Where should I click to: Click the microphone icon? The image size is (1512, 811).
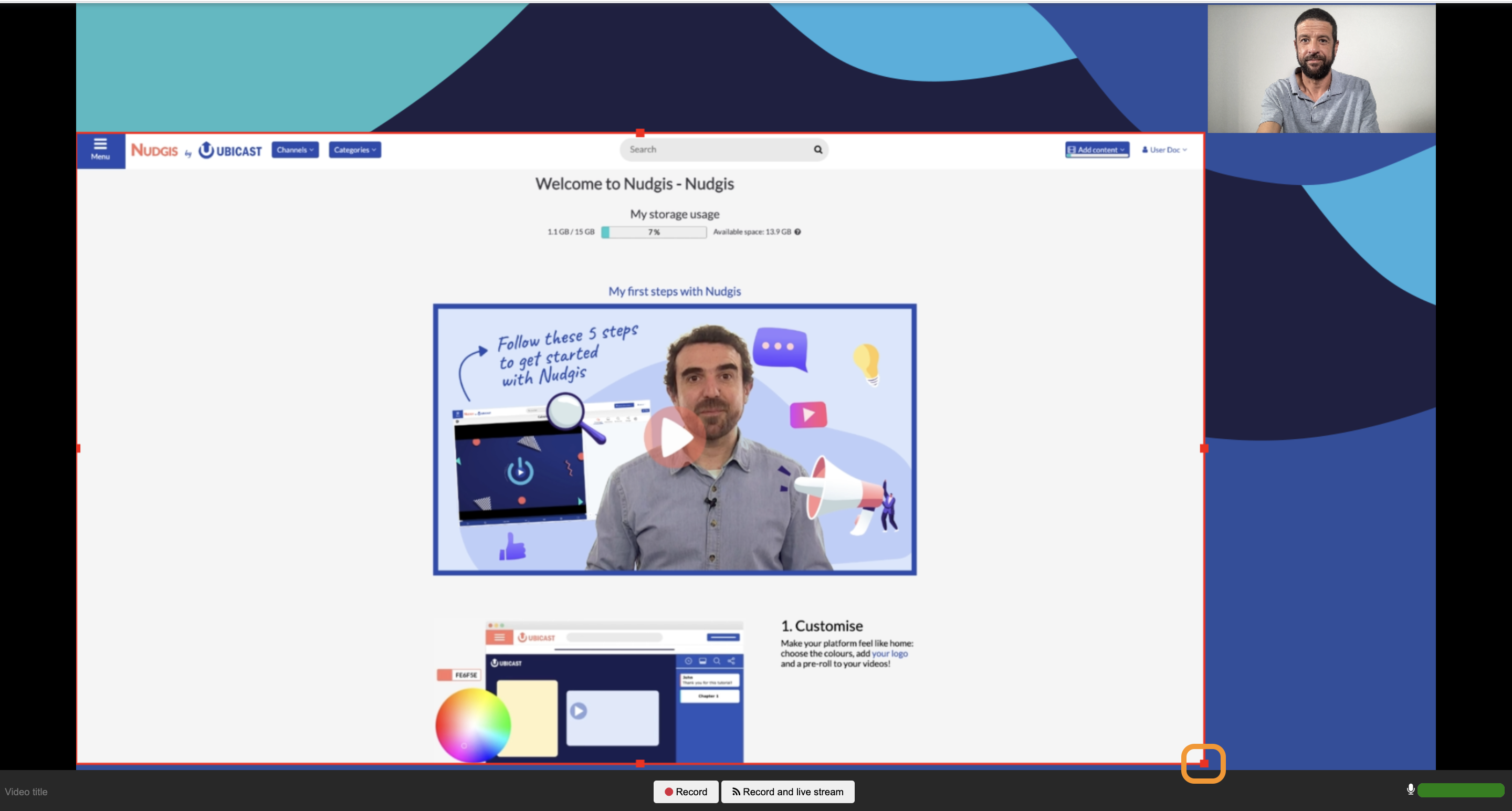(1411, 790)
